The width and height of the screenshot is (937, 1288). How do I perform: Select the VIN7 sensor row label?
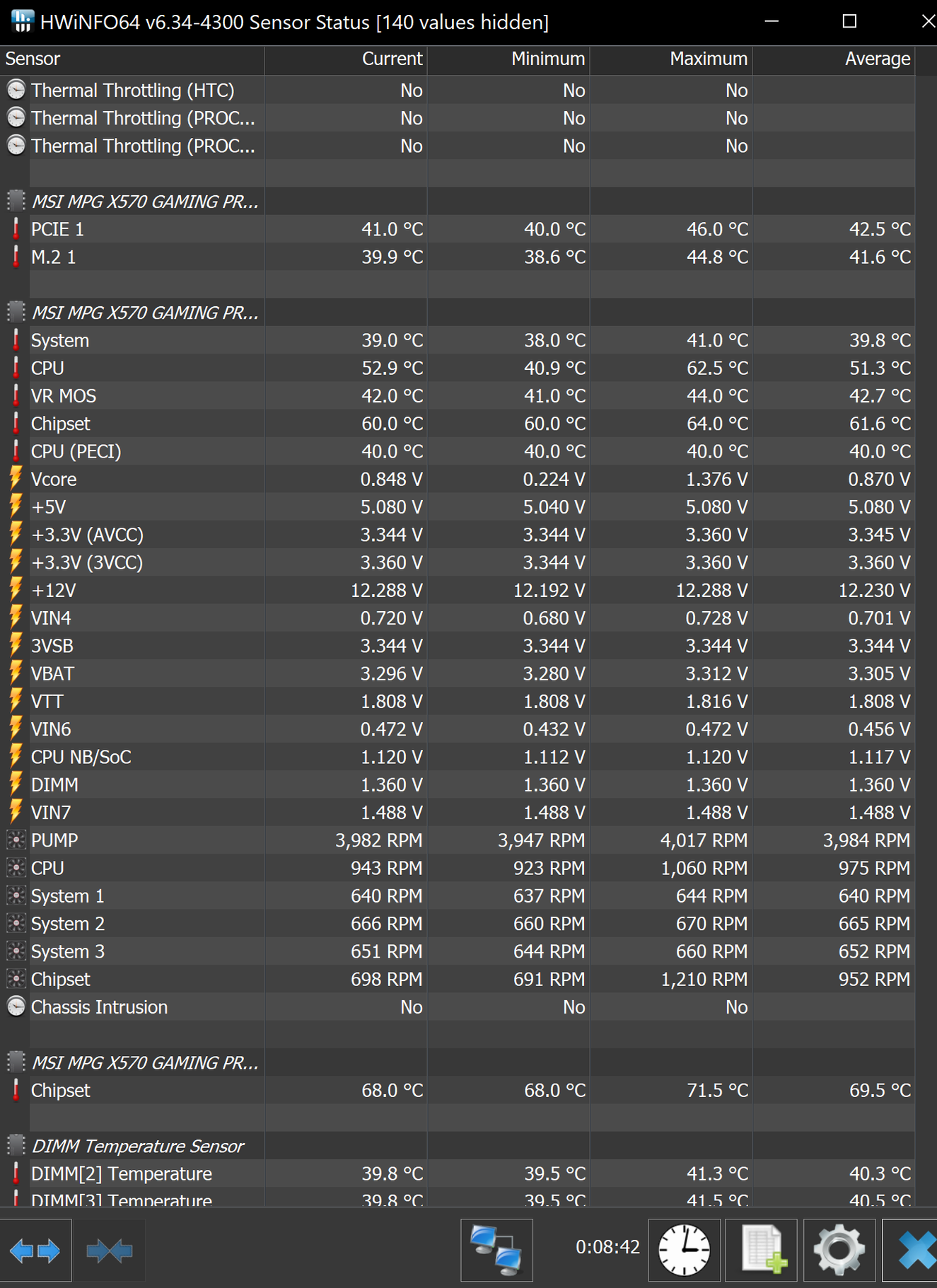51,813
